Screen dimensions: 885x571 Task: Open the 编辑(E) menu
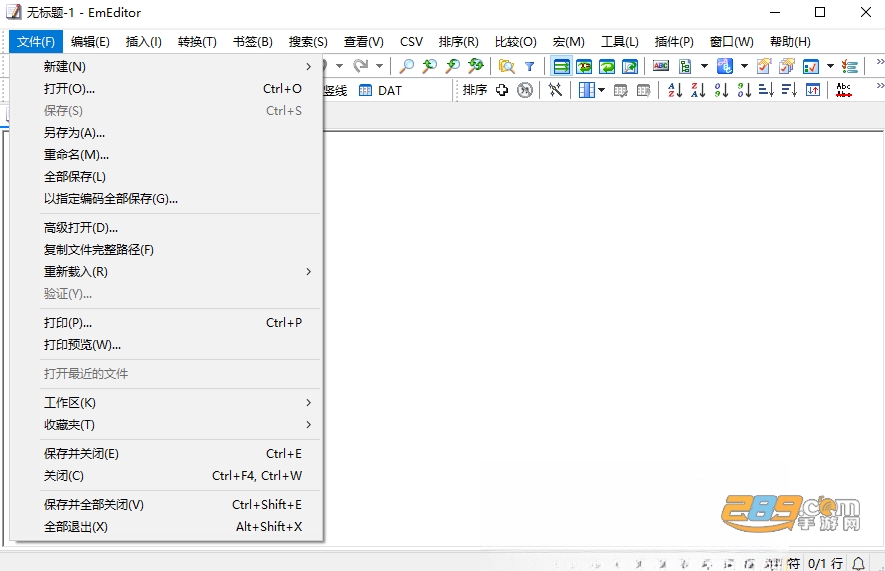point(90,42)
